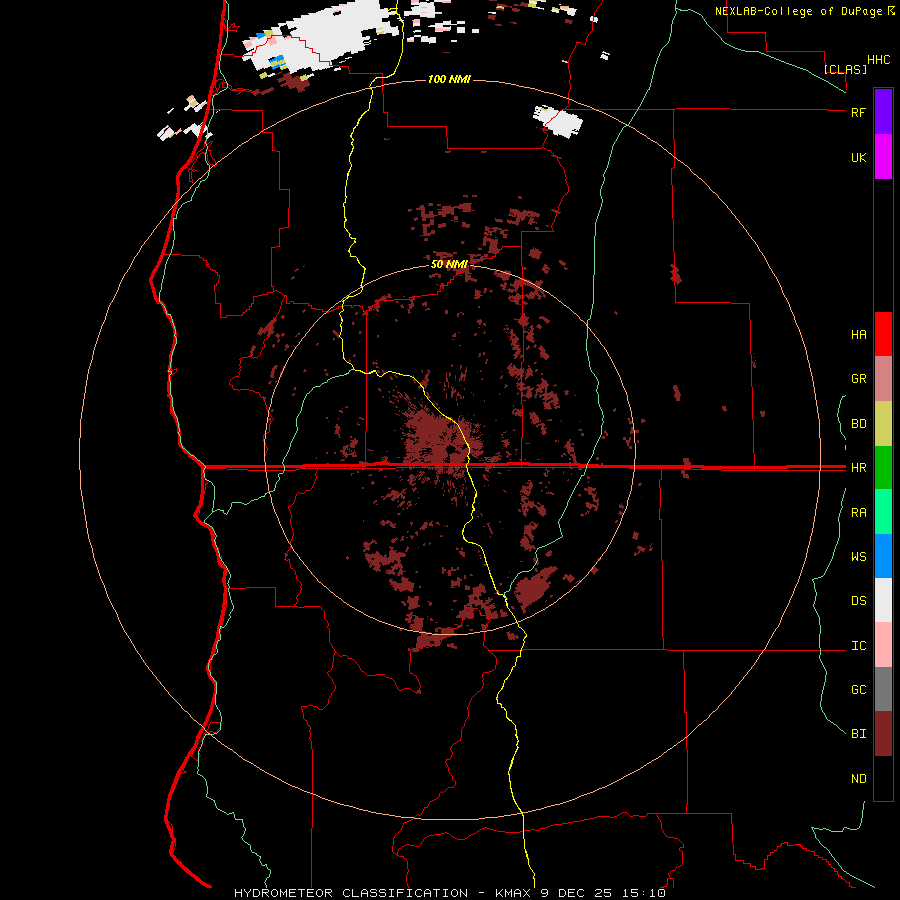Click the ND legend label

point(858,779)
